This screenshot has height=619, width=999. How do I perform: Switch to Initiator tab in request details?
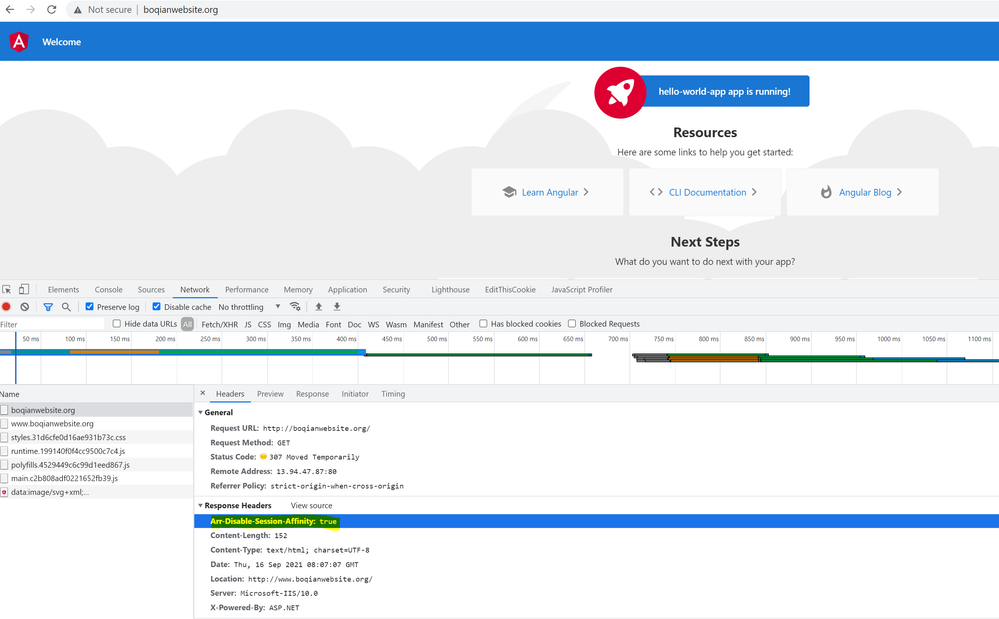point(355,394)
